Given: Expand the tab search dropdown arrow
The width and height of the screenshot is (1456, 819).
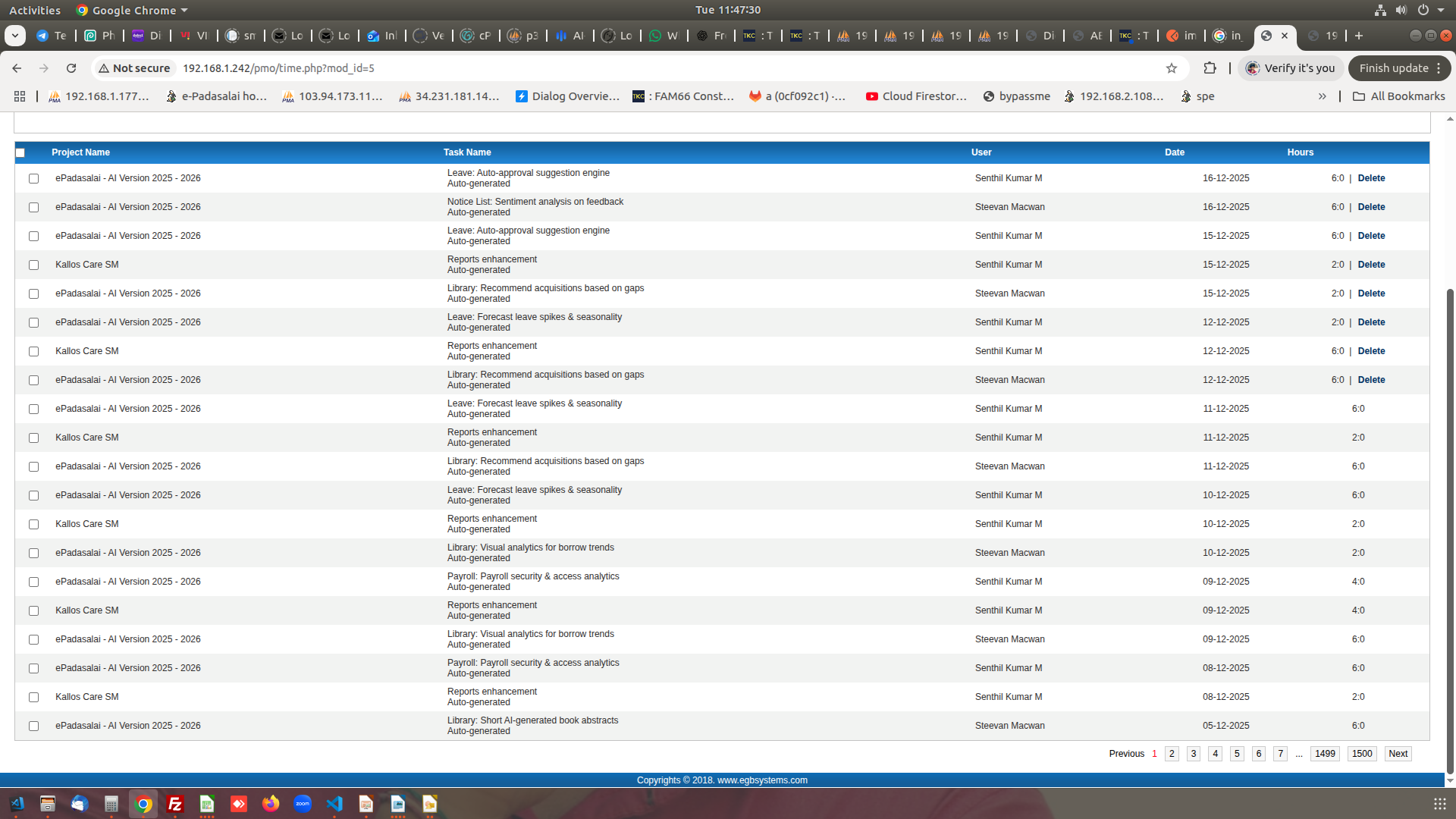Looking at the screenshot, I should tap(15, 36).
